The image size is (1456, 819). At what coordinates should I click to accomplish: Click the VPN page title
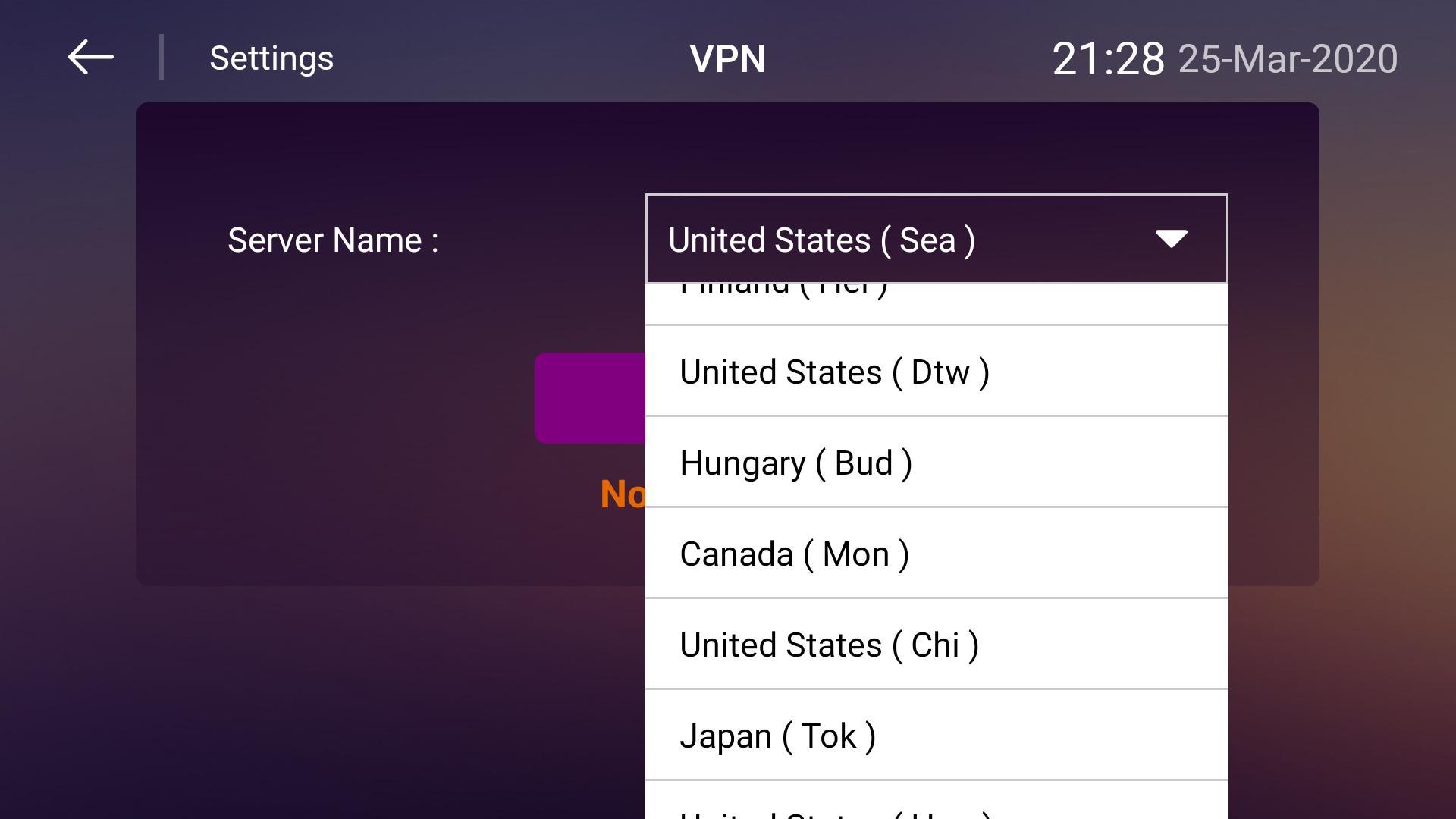pos(727,58)
